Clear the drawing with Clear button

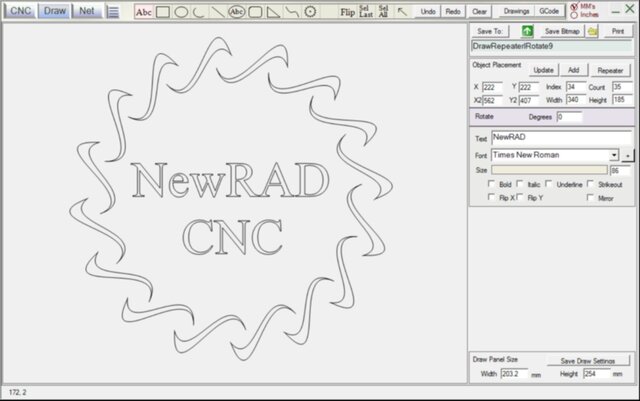click(x=479, y=12)
